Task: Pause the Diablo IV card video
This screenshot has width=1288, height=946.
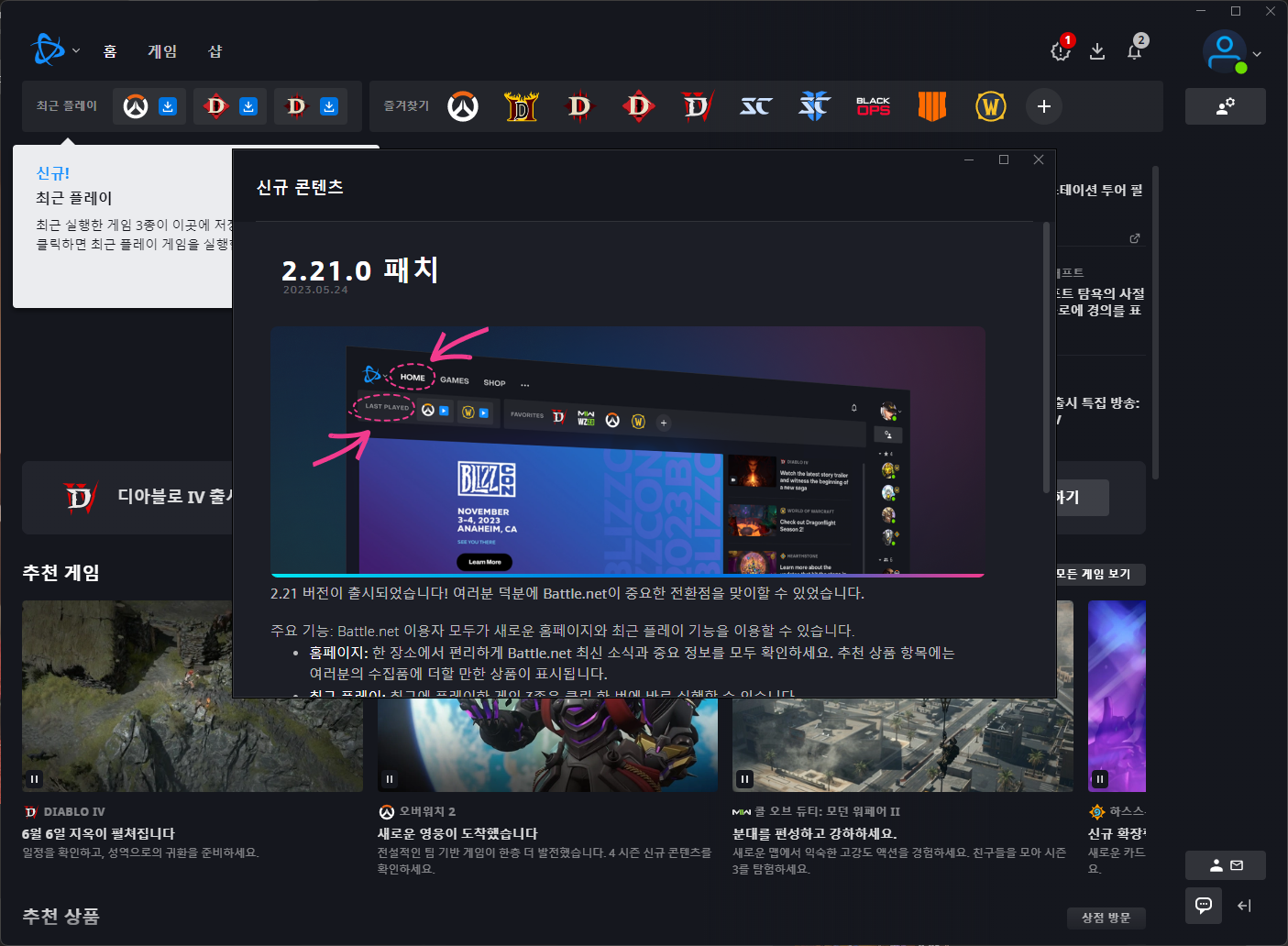Action: point(34,779)
